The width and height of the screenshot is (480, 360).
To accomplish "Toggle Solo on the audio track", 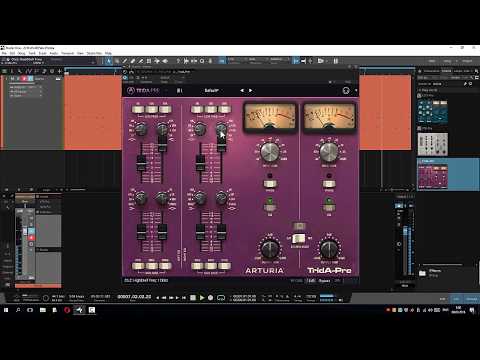I will click(18, 79).
